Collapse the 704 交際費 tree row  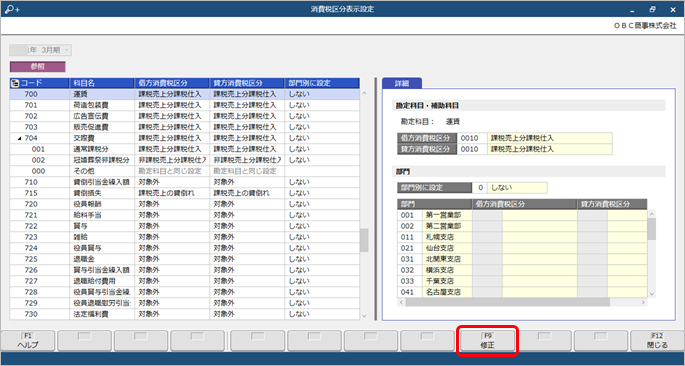(x=19, y=138)
